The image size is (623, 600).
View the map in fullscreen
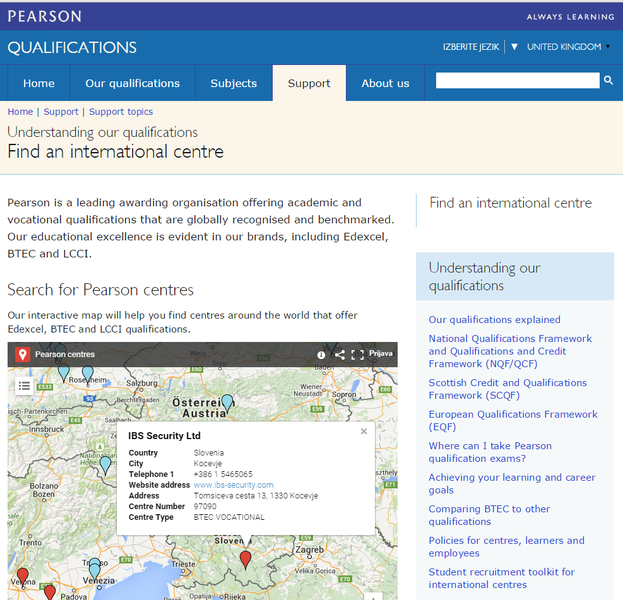point(357,355)
